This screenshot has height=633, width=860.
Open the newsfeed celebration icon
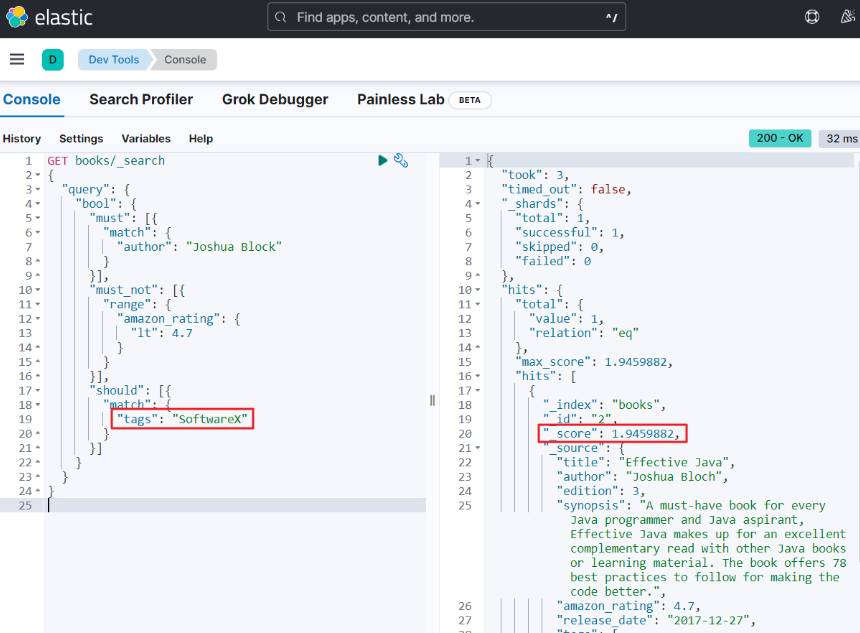coord(848,17)
